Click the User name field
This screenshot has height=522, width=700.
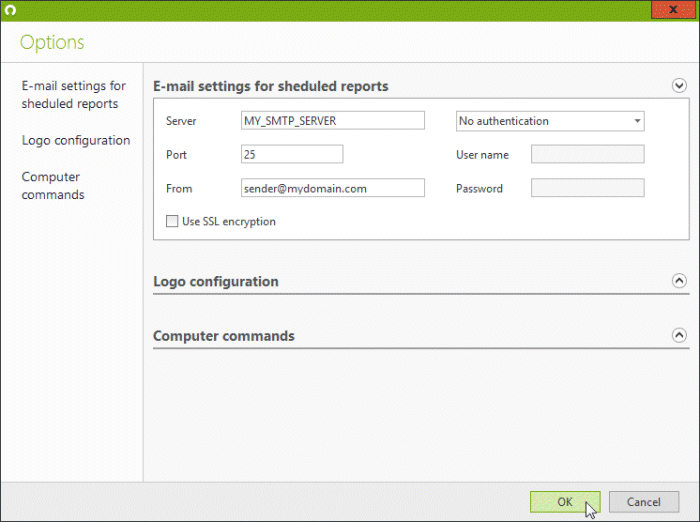[588, 154]
